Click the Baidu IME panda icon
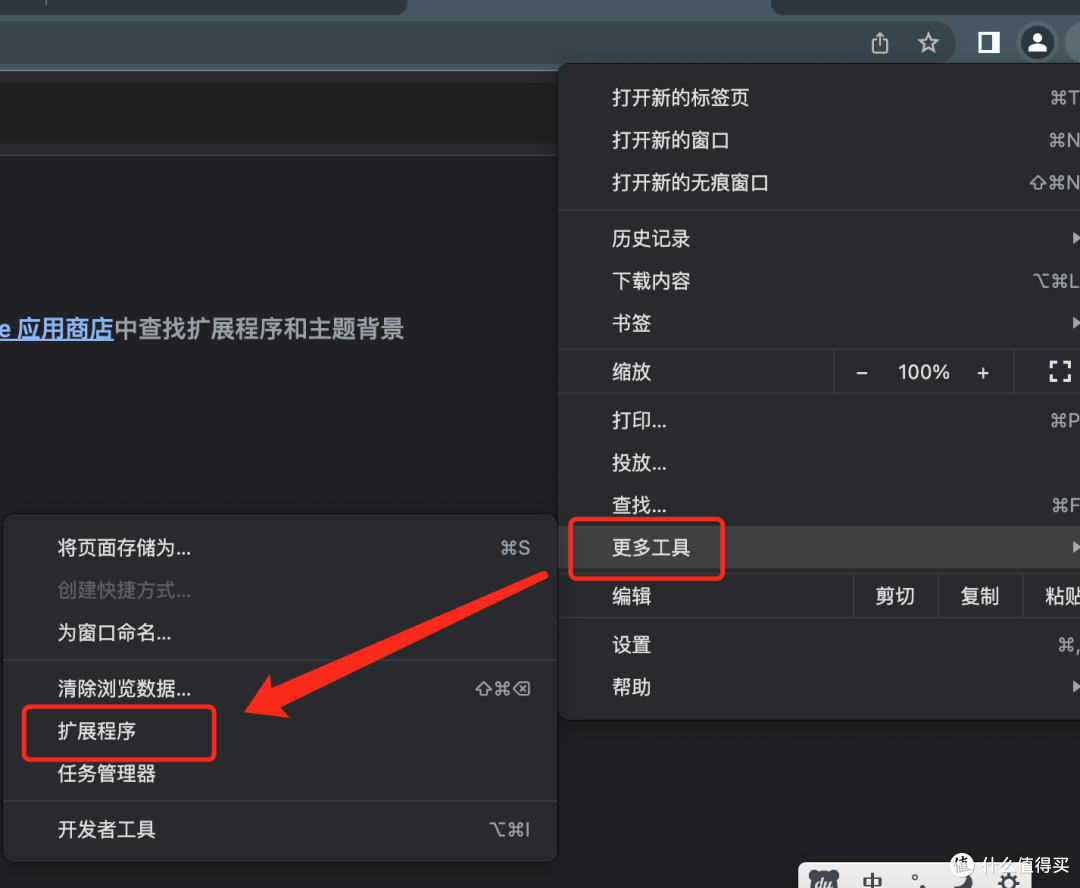Screen dimensions: 1080x888 tap(823, 881)
